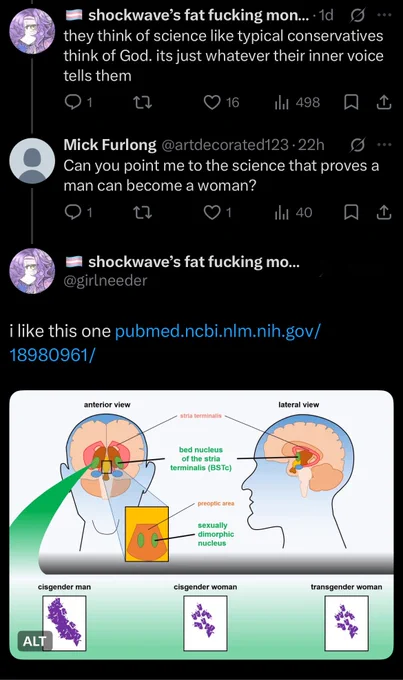The height and width of the screenshot is (680, 403).
Task: View analytics showing 40 views
Action: coord(293,212)
